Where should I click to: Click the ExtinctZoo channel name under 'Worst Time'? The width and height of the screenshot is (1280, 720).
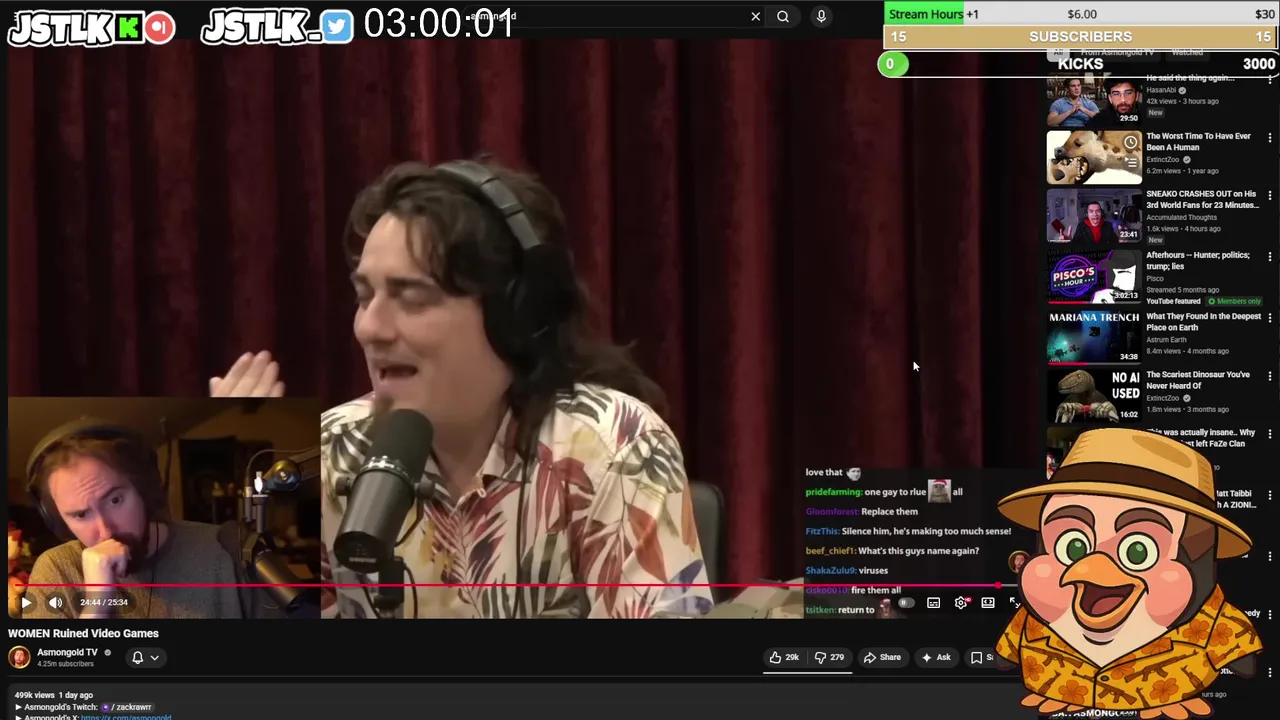coord(1164,160)
